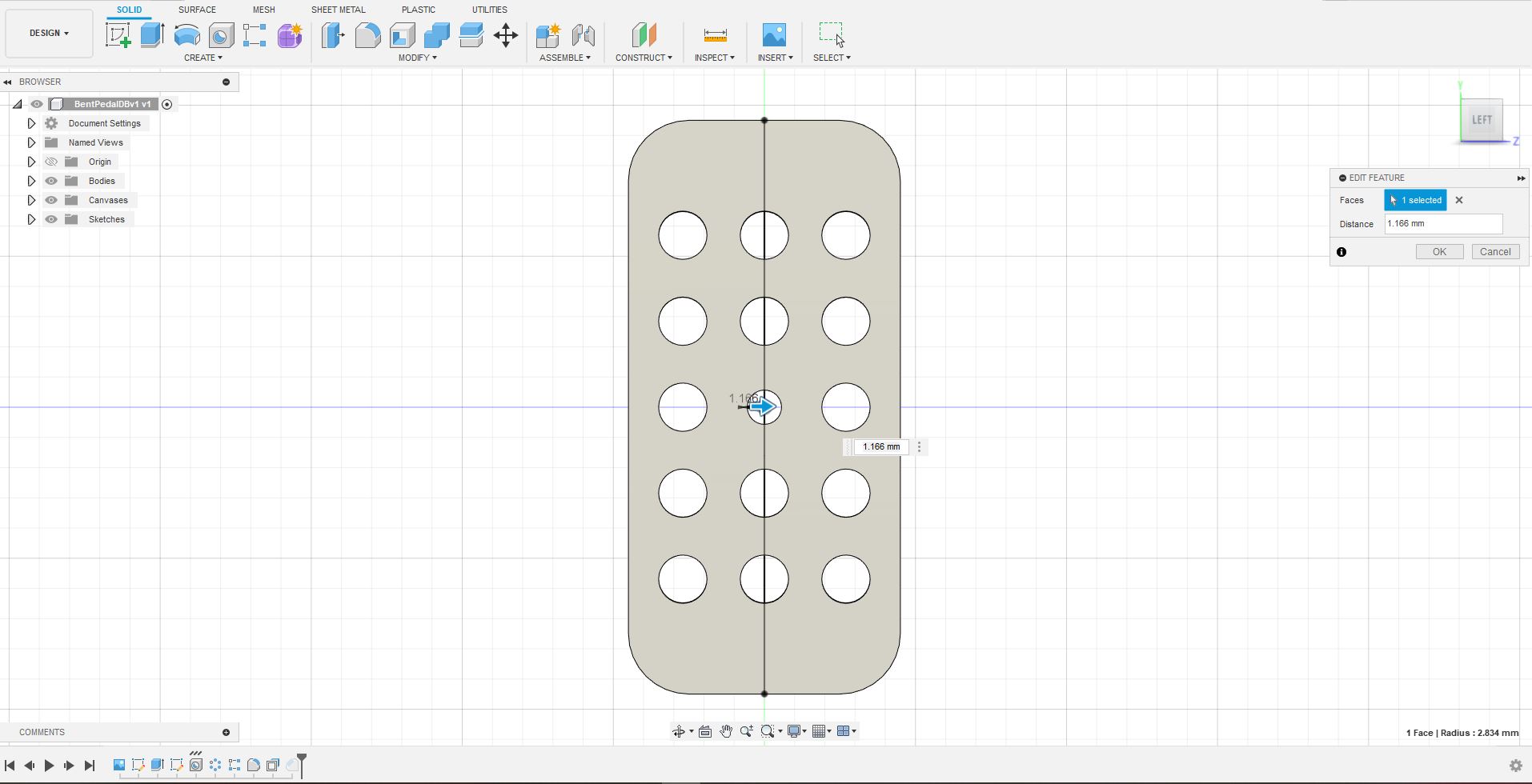
Task: Toggle visibility of the Bodies folder
Action: (x=50, y=181)
